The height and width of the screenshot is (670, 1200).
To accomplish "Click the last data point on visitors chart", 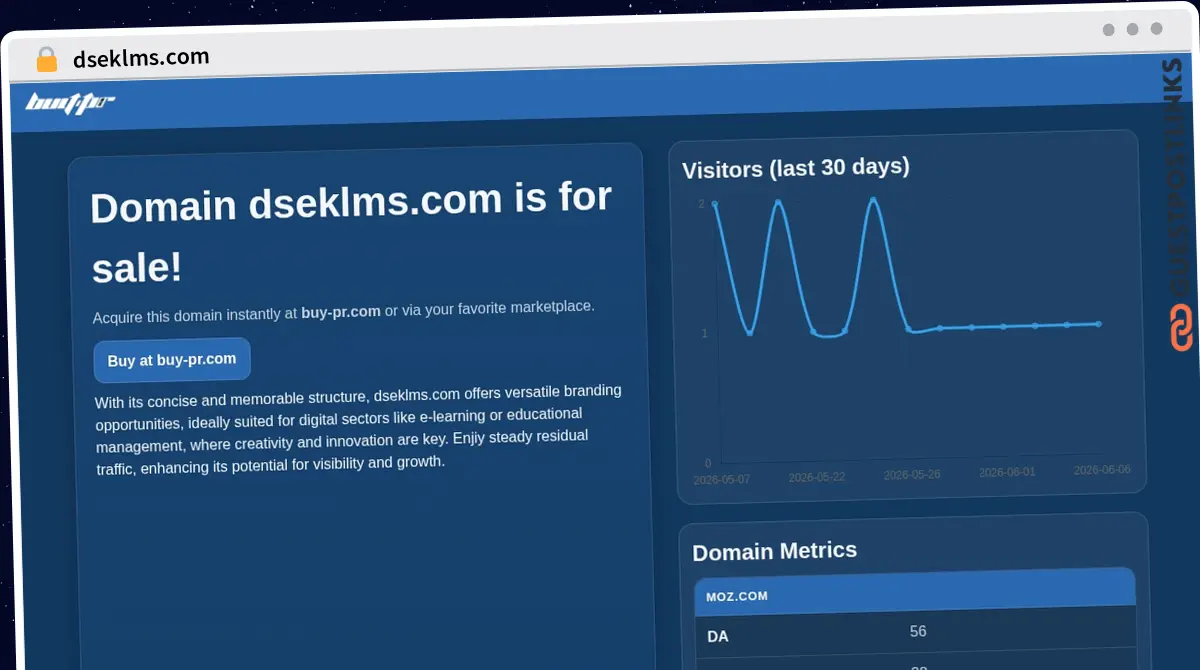I will (1098, 324).
